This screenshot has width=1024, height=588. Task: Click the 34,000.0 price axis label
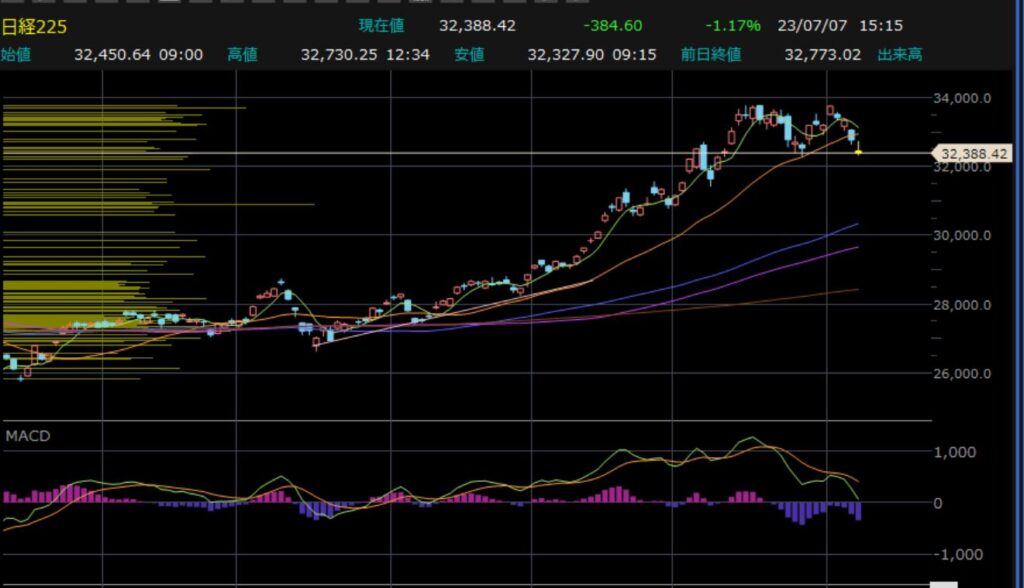tap(963, 98)
